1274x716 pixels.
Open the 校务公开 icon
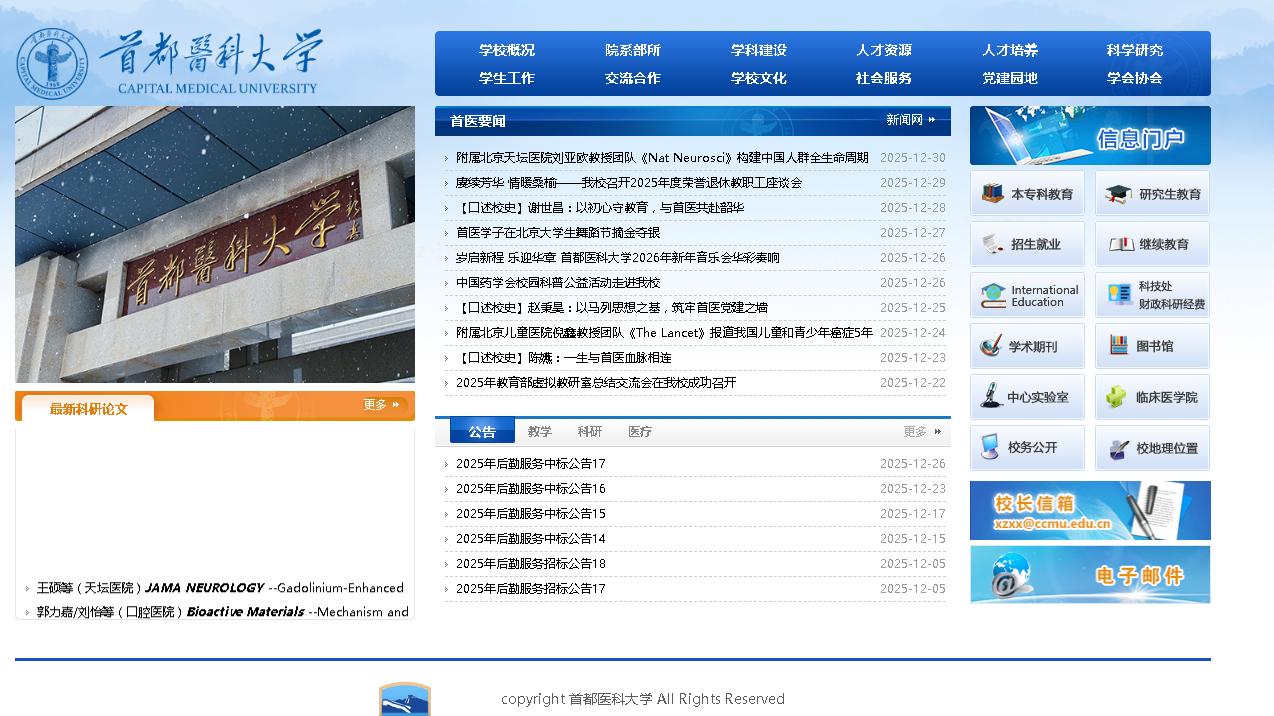(x=1027, y=447)
